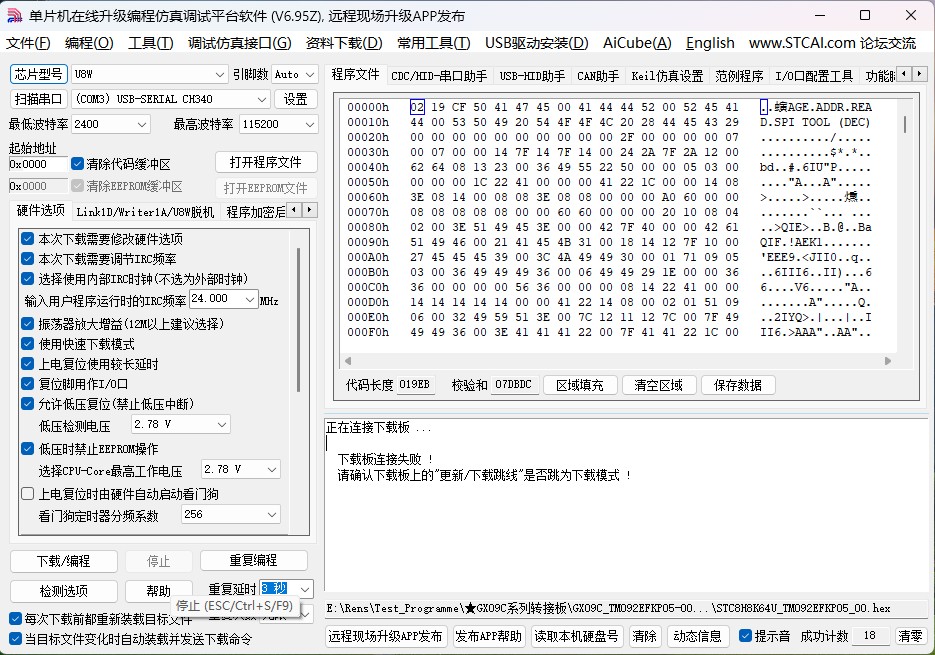Screen dimensions: 935x655
Task: Disable 使用快速下载模式 checkbox
Action: (x=27, y=344)
